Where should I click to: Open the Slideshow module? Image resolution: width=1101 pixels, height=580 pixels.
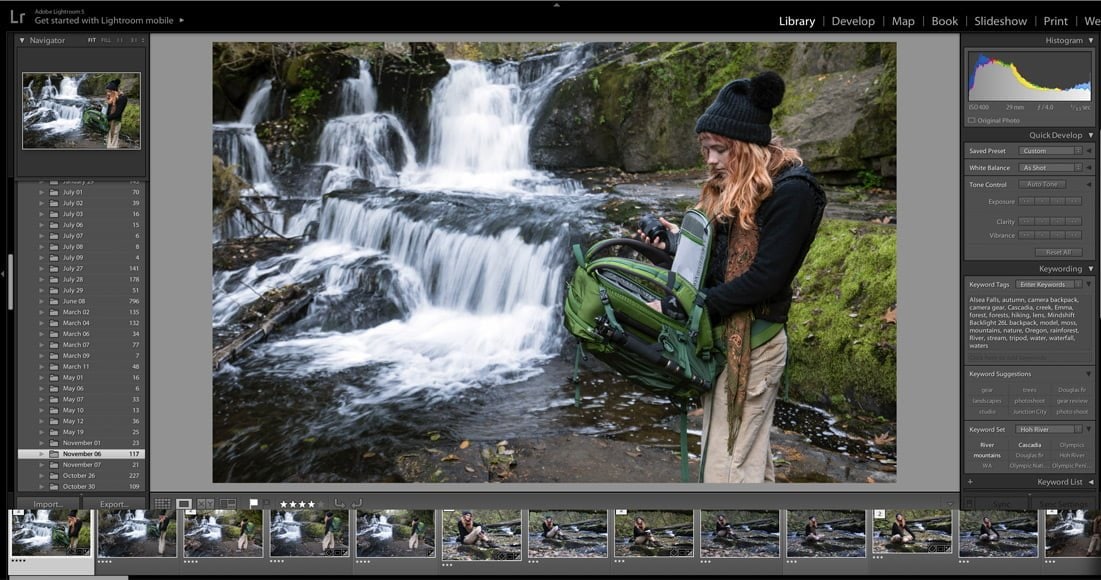(1000, 21)
